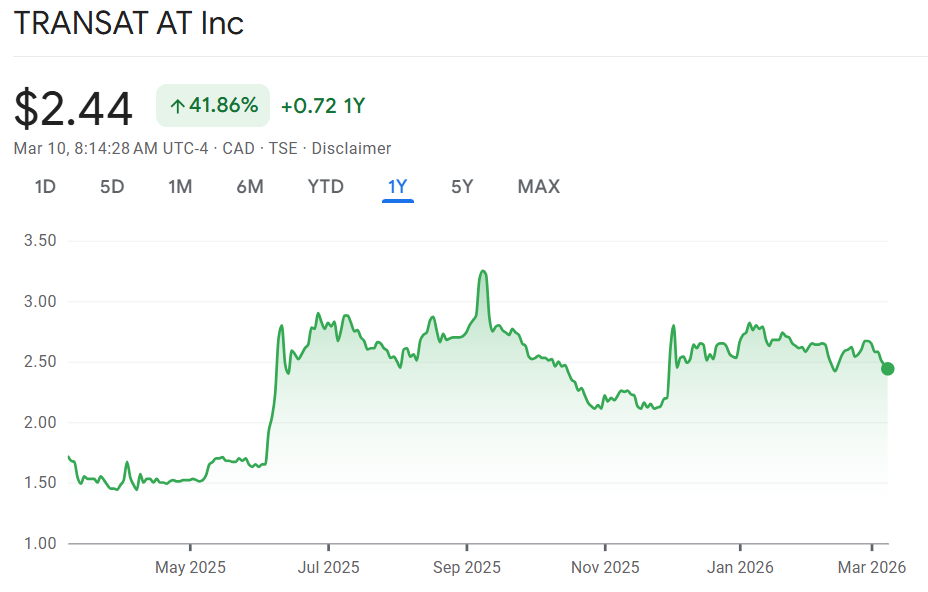Click the Sep 2025 axis label
The width and height of the screenshot is (928, 592).
pyautogui.click(x=466, y=567)
